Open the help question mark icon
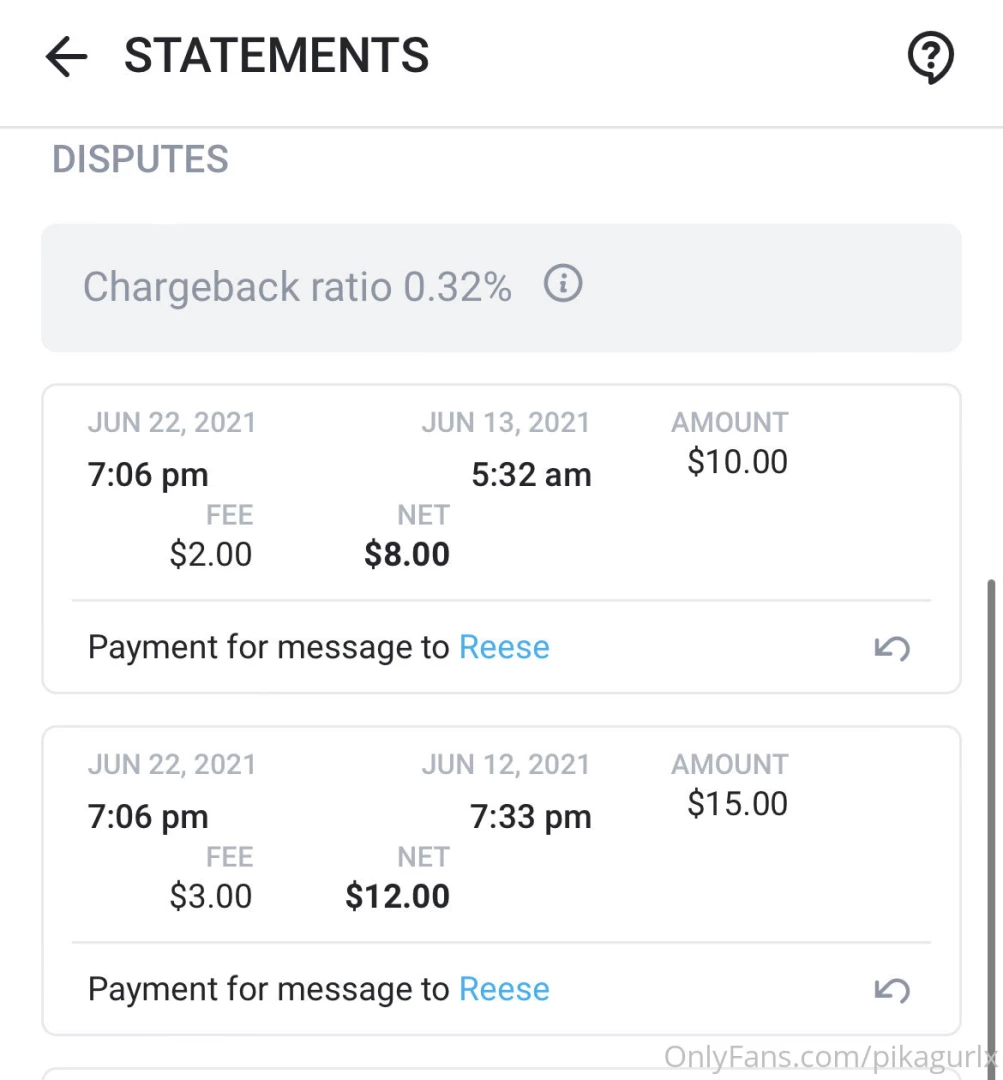This screenshot has width=1003, height=1080. [930, 58]
